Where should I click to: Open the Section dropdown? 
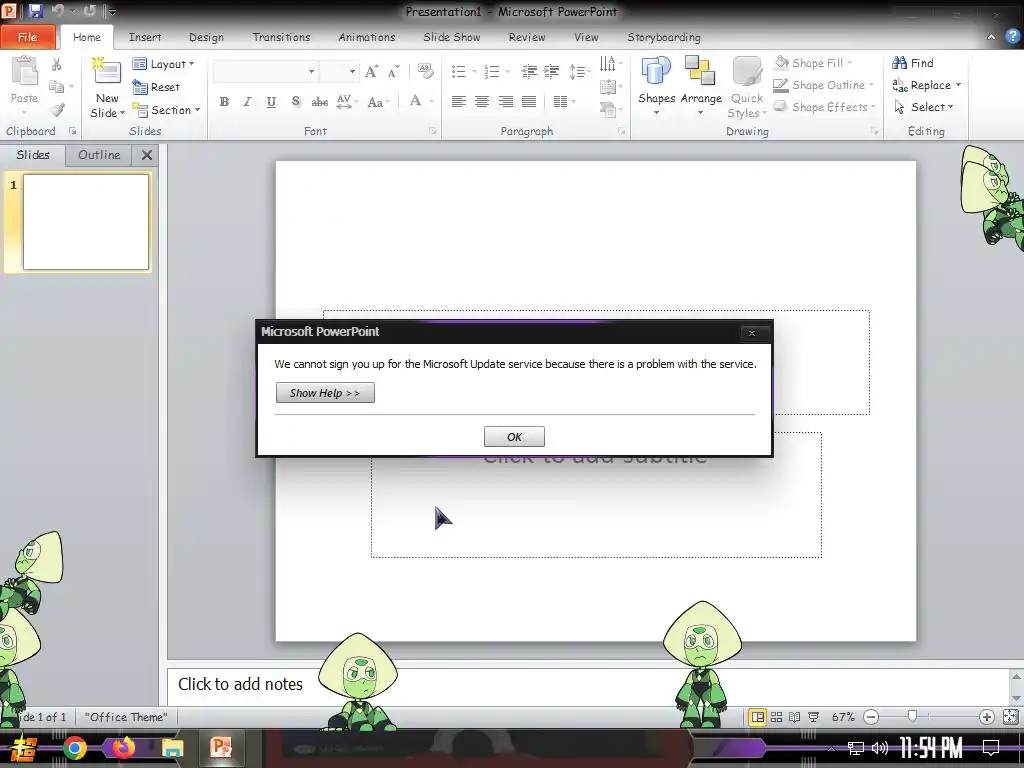tap(166, 110)
